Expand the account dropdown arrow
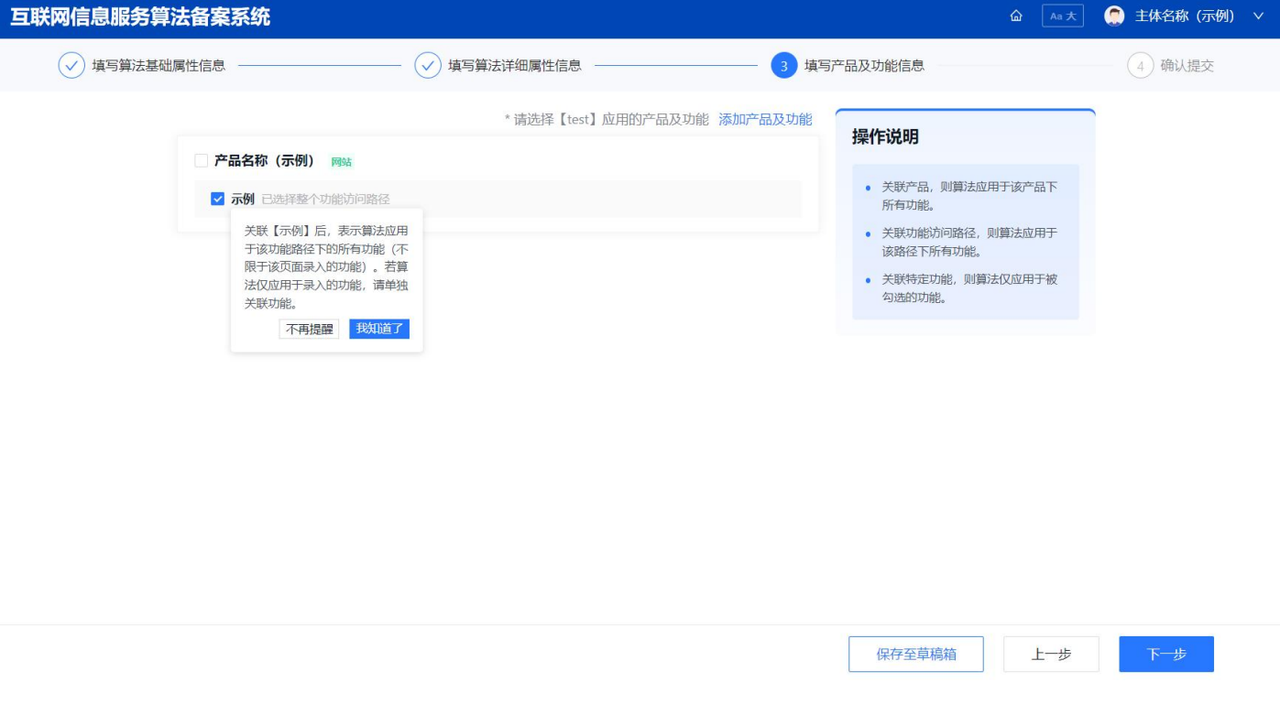This screenshot has width=1280, height=704. 1258,16
